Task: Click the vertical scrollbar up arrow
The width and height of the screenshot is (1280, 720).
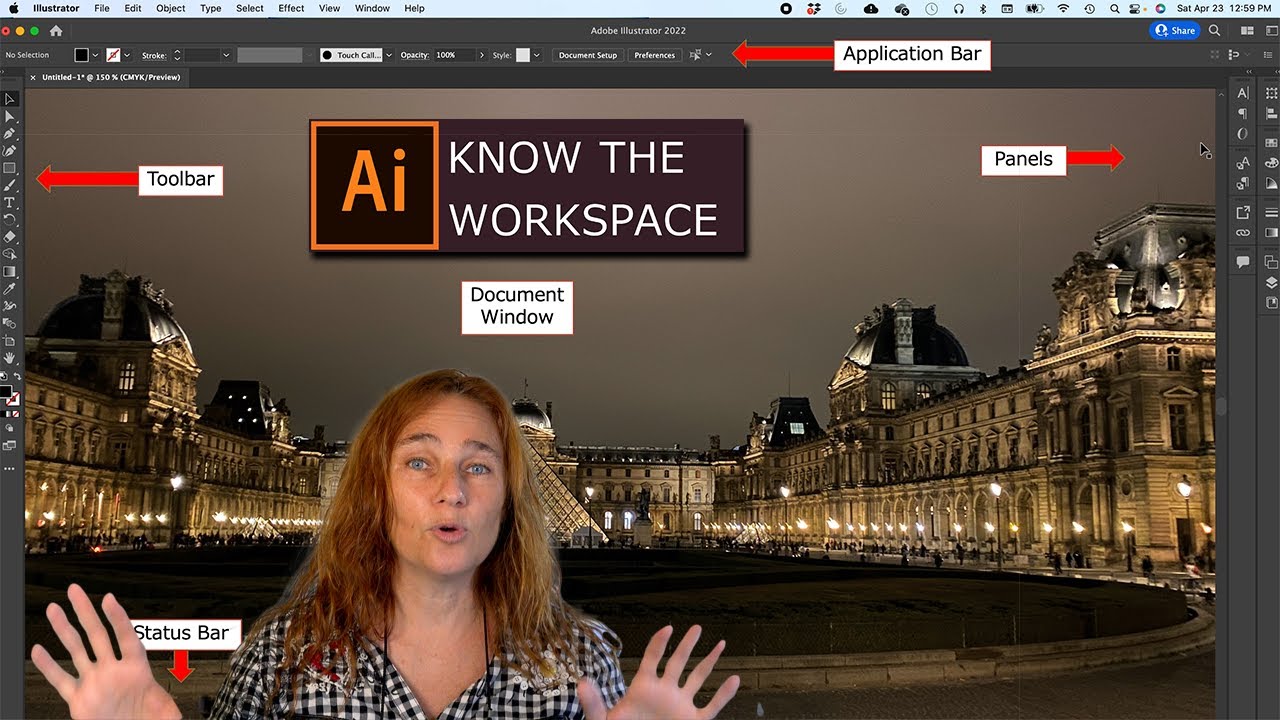Action: coord(1221,93)
